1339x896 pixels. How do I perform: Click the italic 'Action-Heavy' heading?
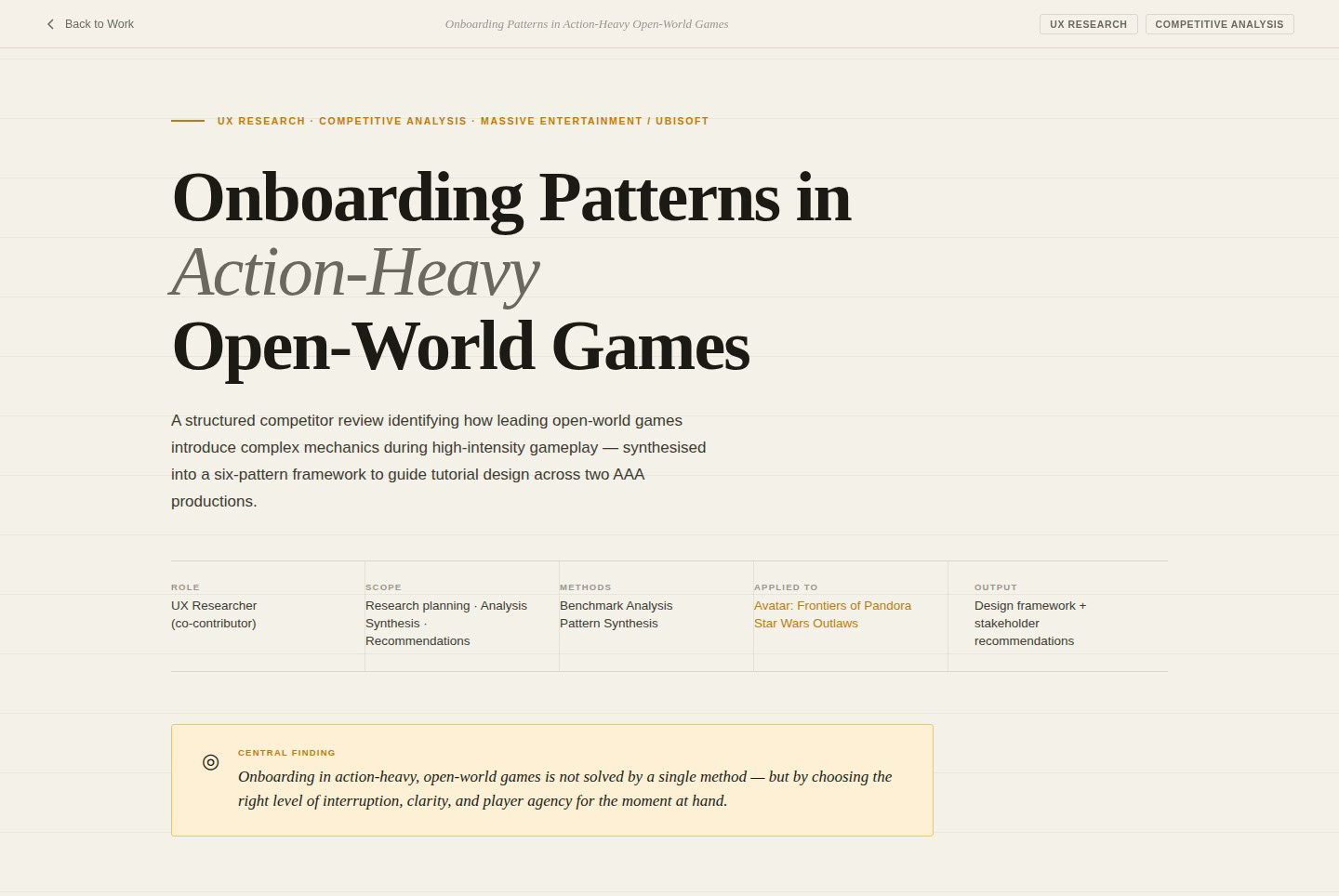pos(355,271)
